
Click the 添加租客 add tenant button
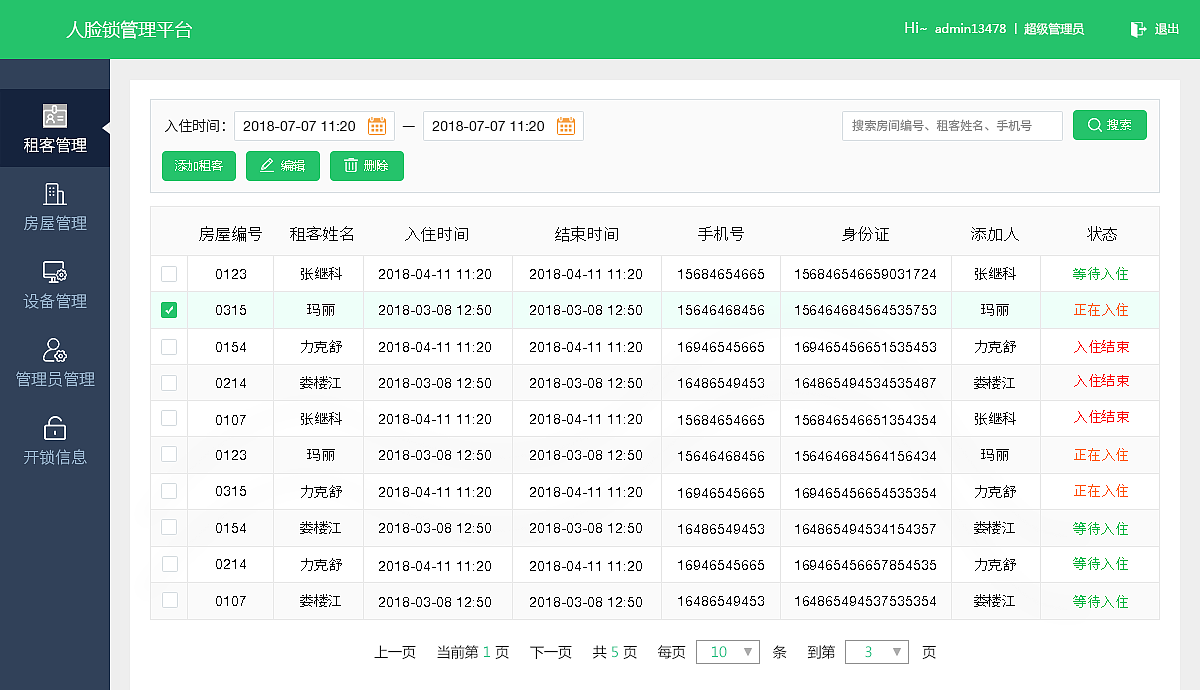click(198, 166)
